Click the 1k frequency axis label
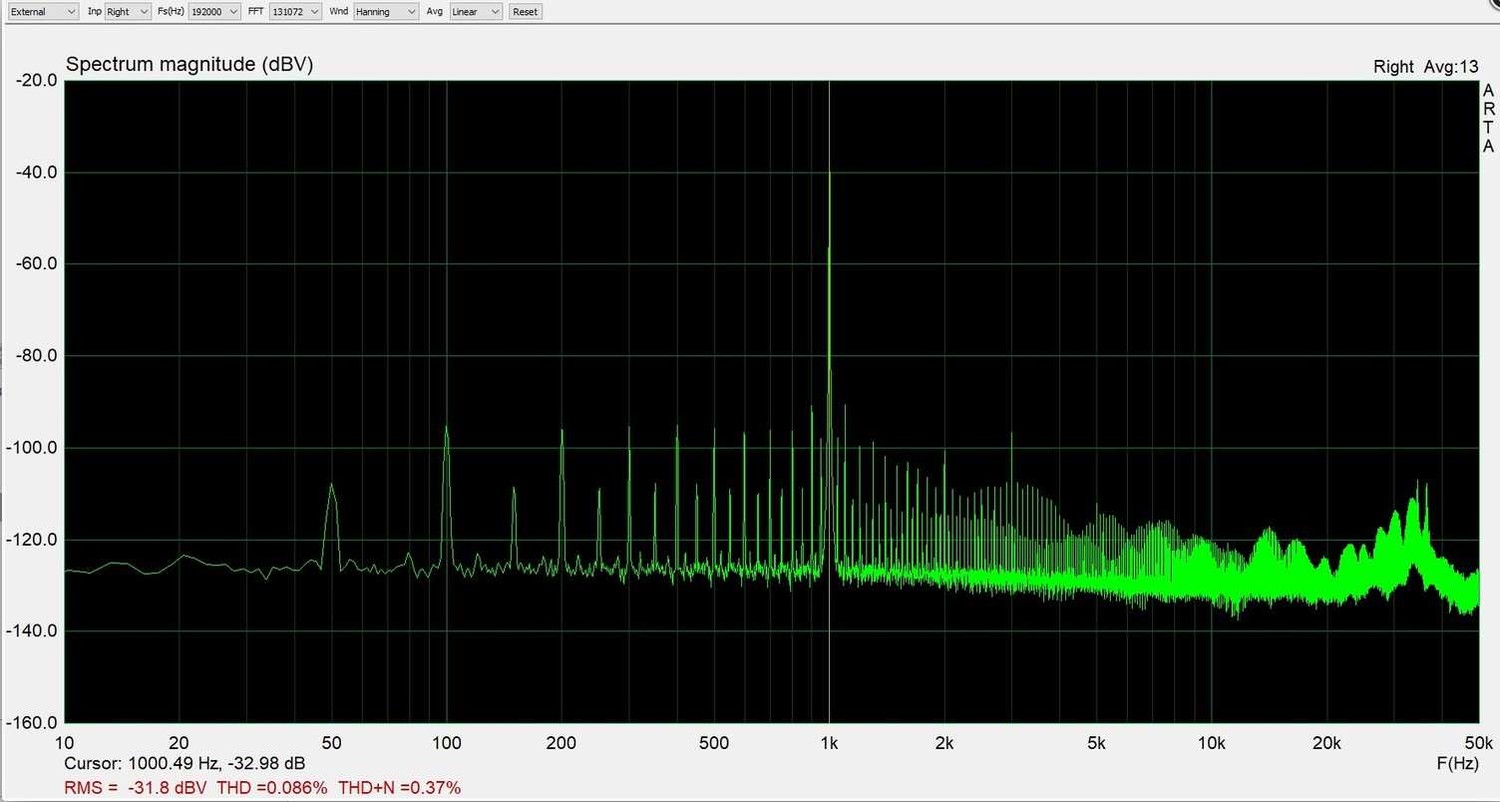Screen dimensions: 1500x802 (829, 743)
